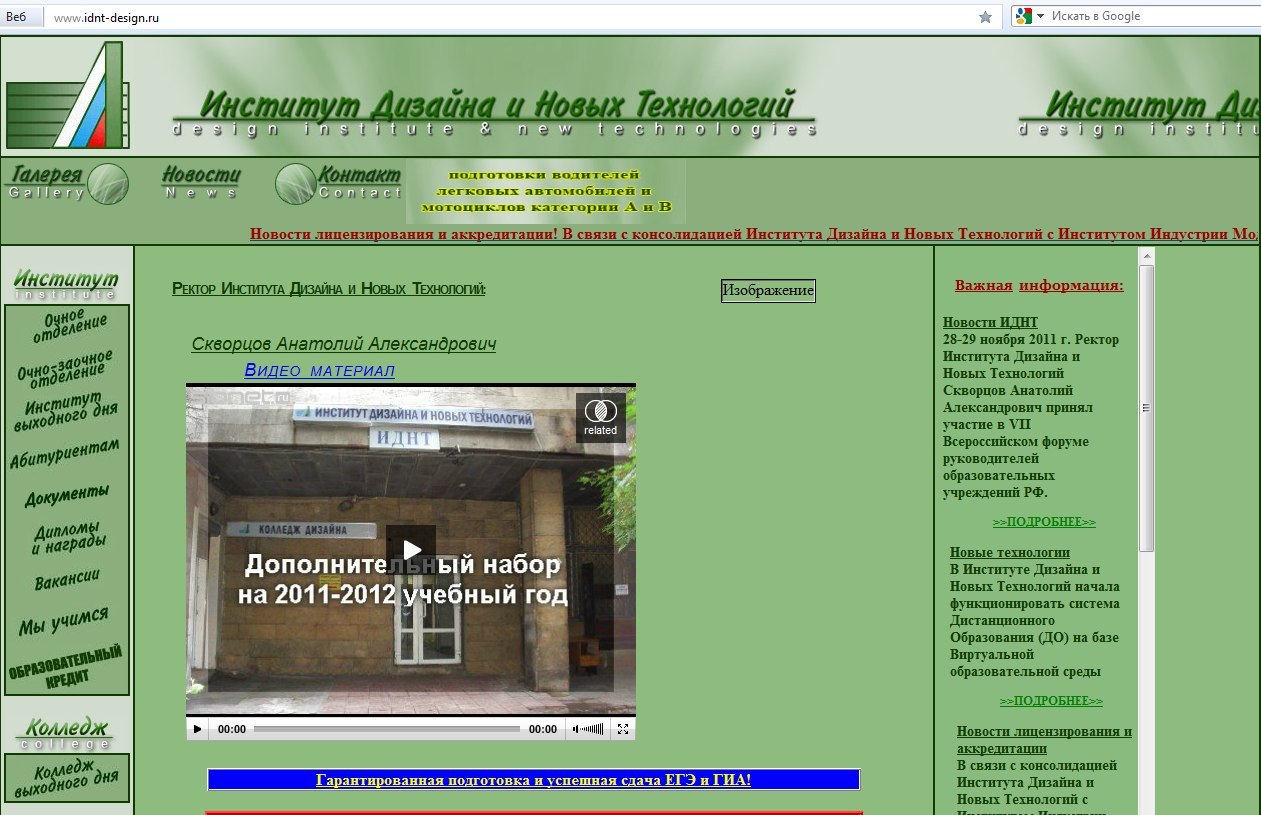Viewport: 1261px width, 815px height.
Task: Play the video with center play button
Action: 411,550
